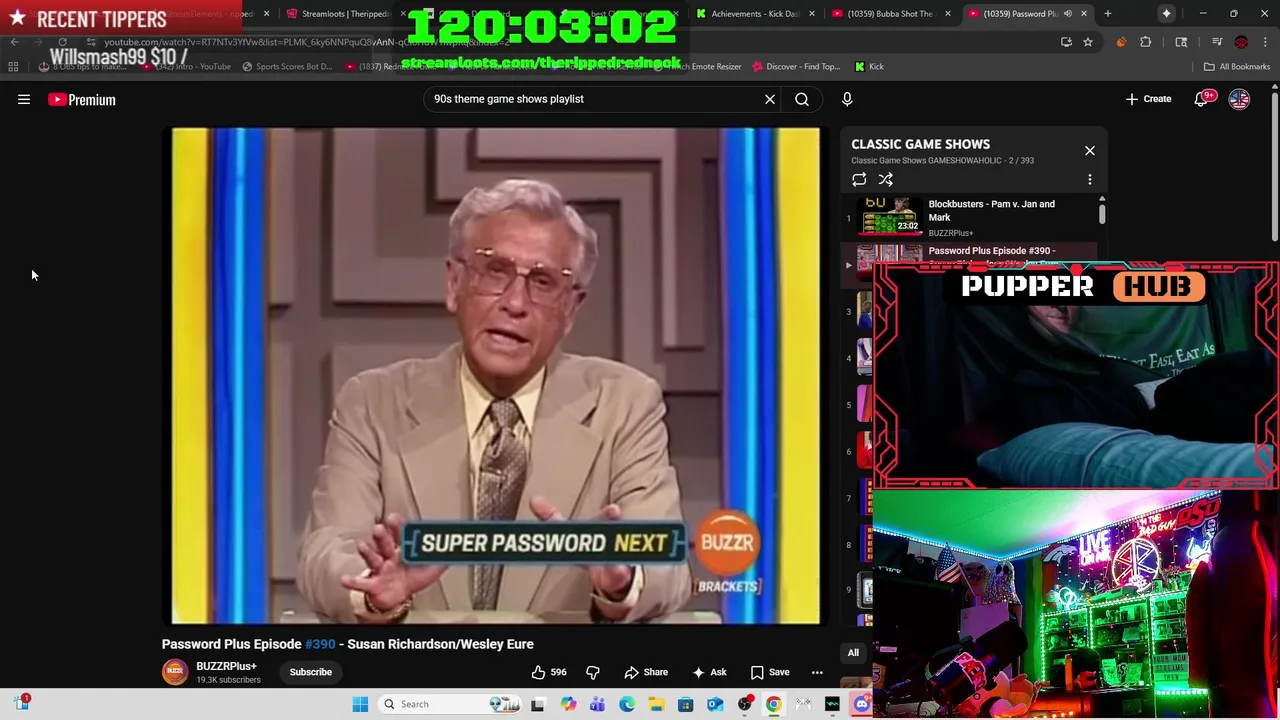The image size is (1280, 720).
Task: Dislike this video
Action: (x=593, y=672)
